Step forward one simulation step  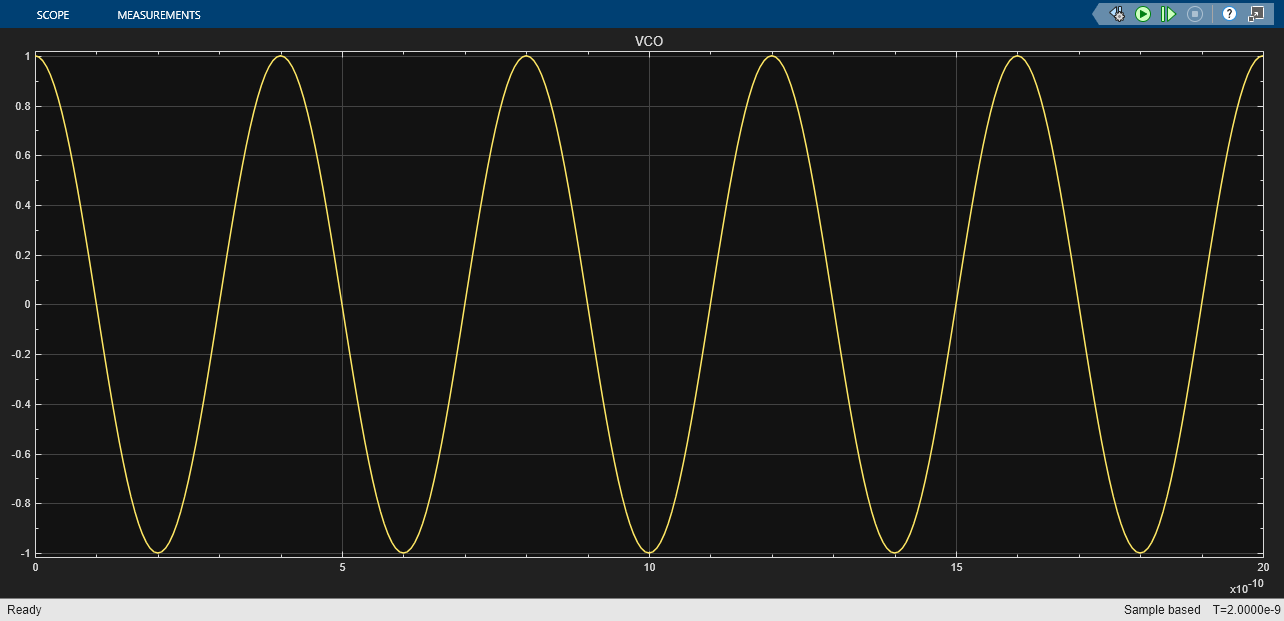(x=1168, y=14)
